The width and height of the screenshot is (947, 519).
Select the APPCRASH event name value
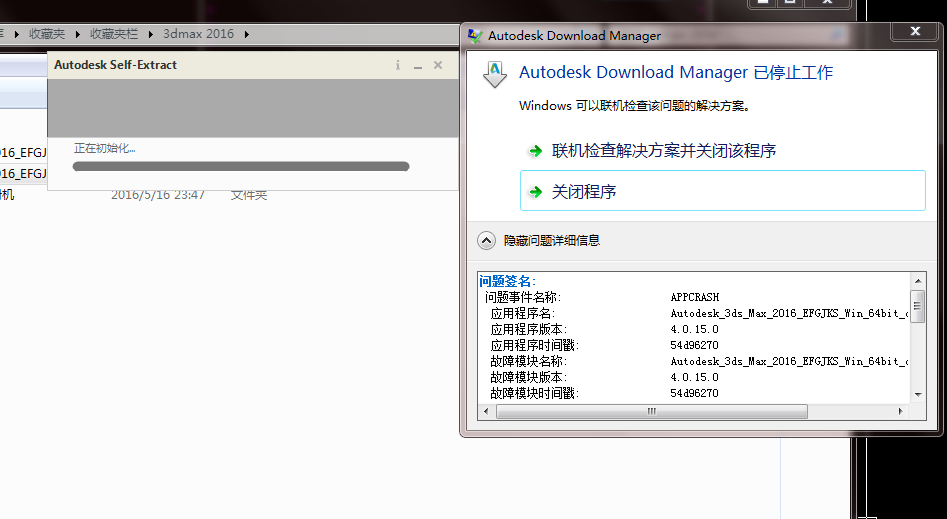[x=695, y=297]
